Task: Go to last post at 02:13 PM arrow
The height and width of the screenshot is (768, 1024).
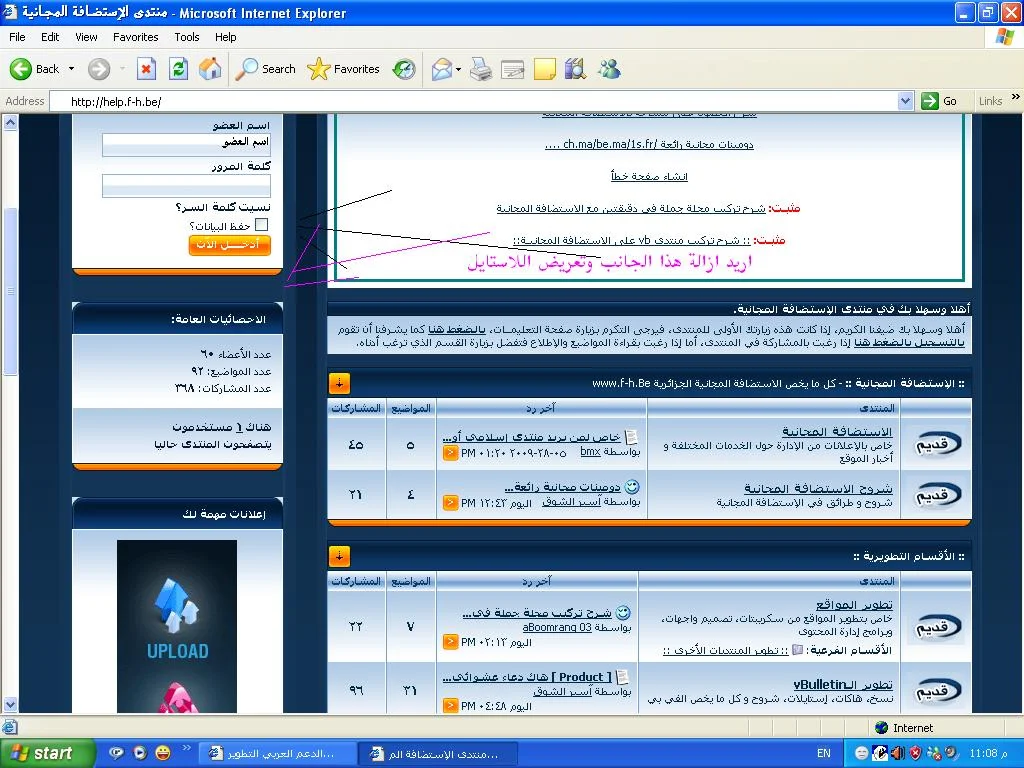Action: coord(451,642)
